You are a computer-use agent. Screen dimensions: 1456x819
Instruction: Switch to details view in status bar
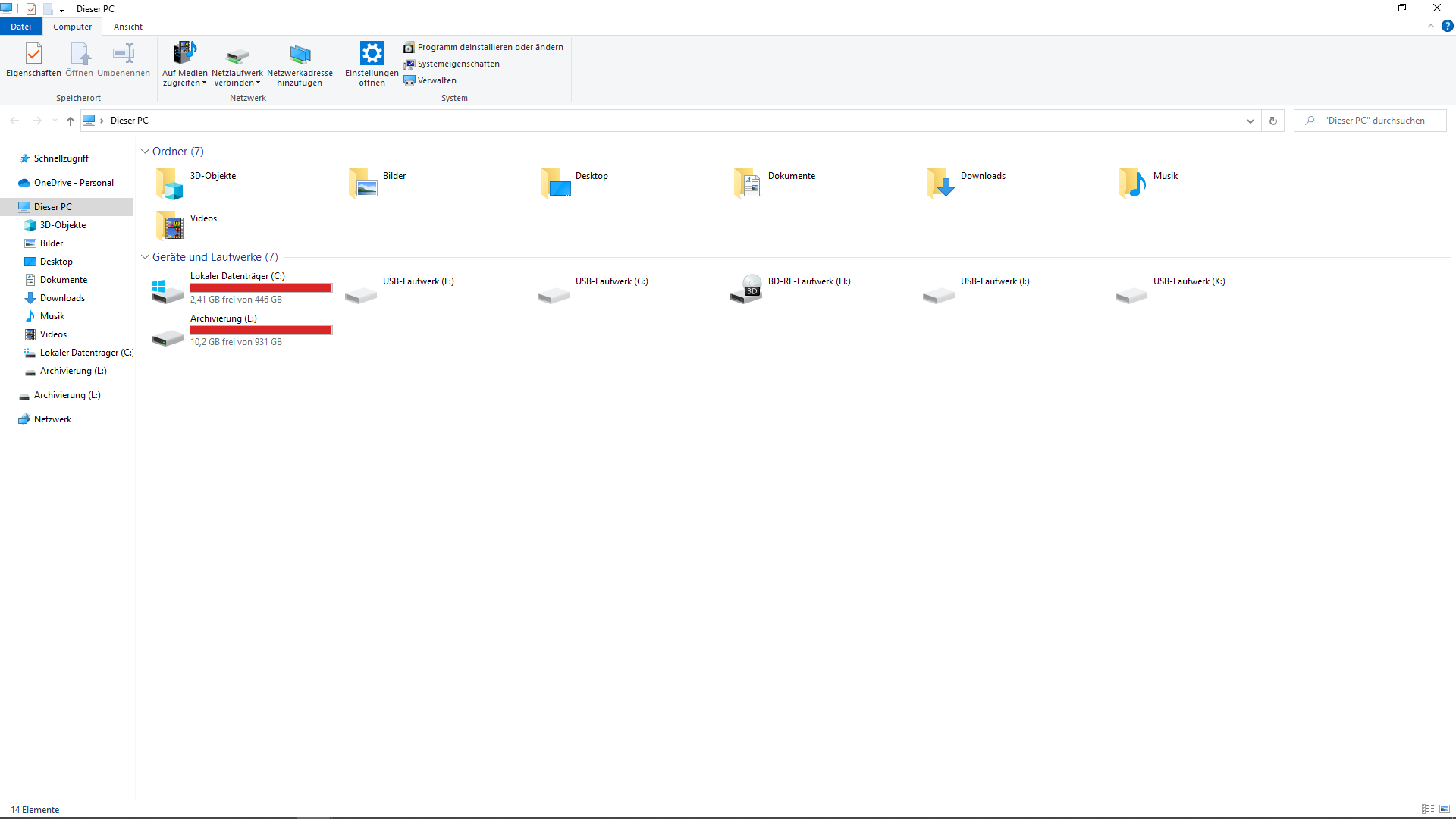tap(1428, 809)
